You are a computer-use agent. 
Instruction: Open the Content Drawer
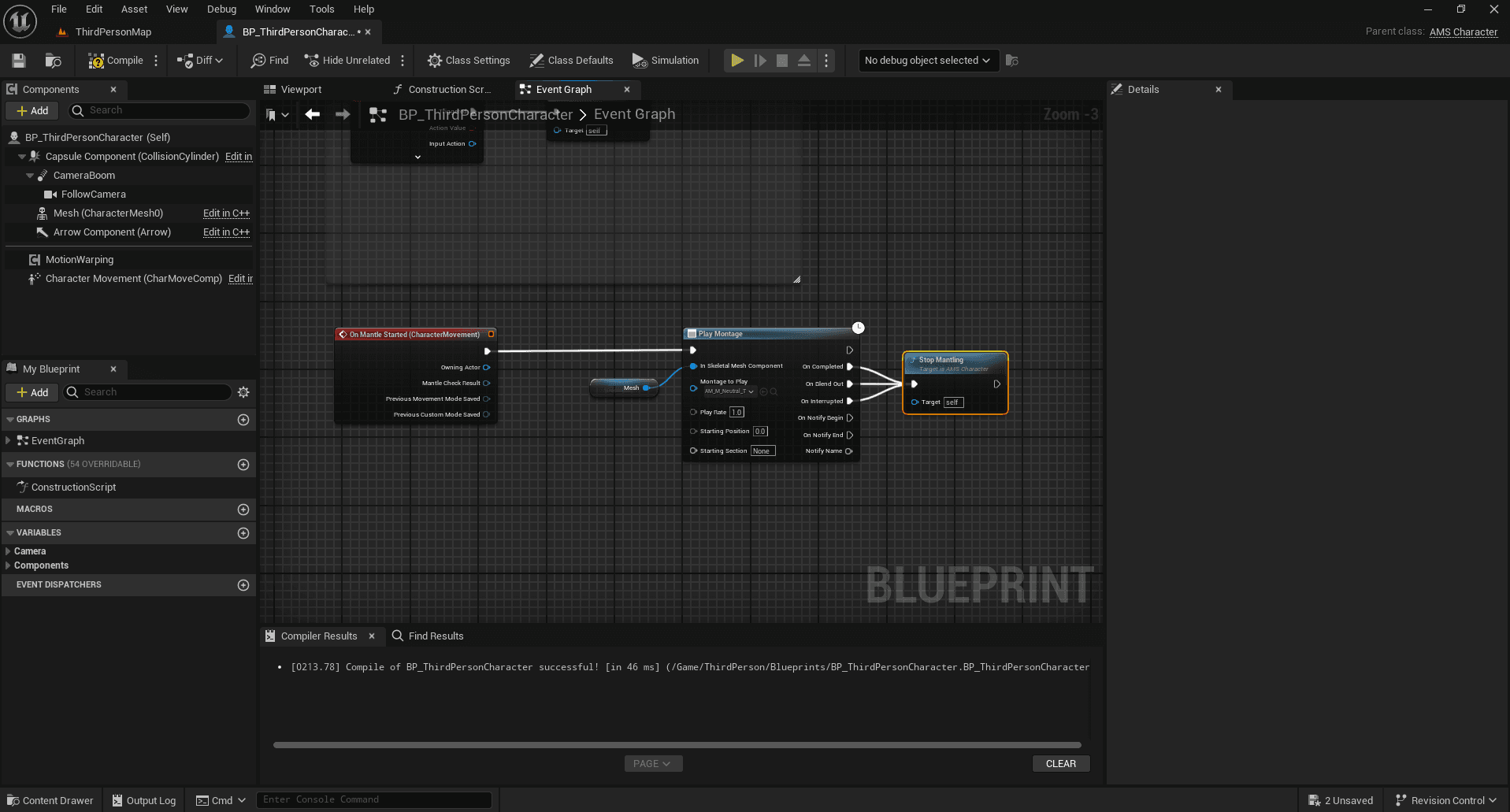(x=50, y=801)
